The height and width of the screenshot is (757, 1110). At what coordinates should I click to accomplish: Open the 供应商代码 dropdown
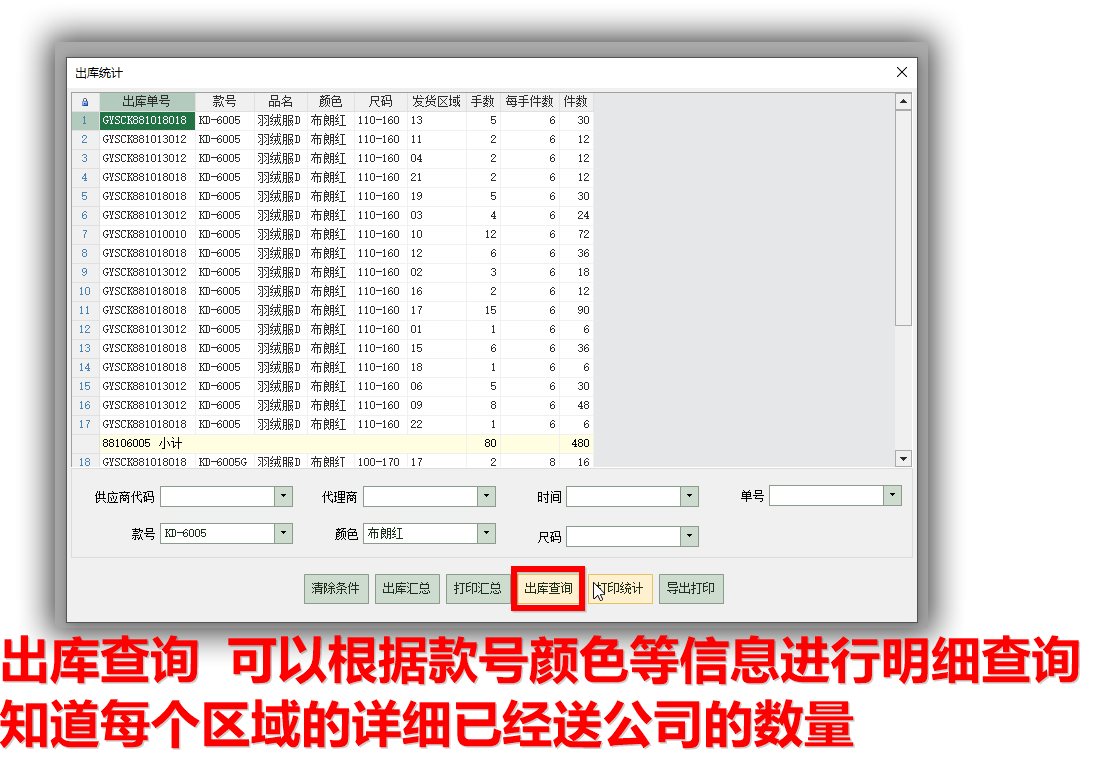[x=284, y=496]
